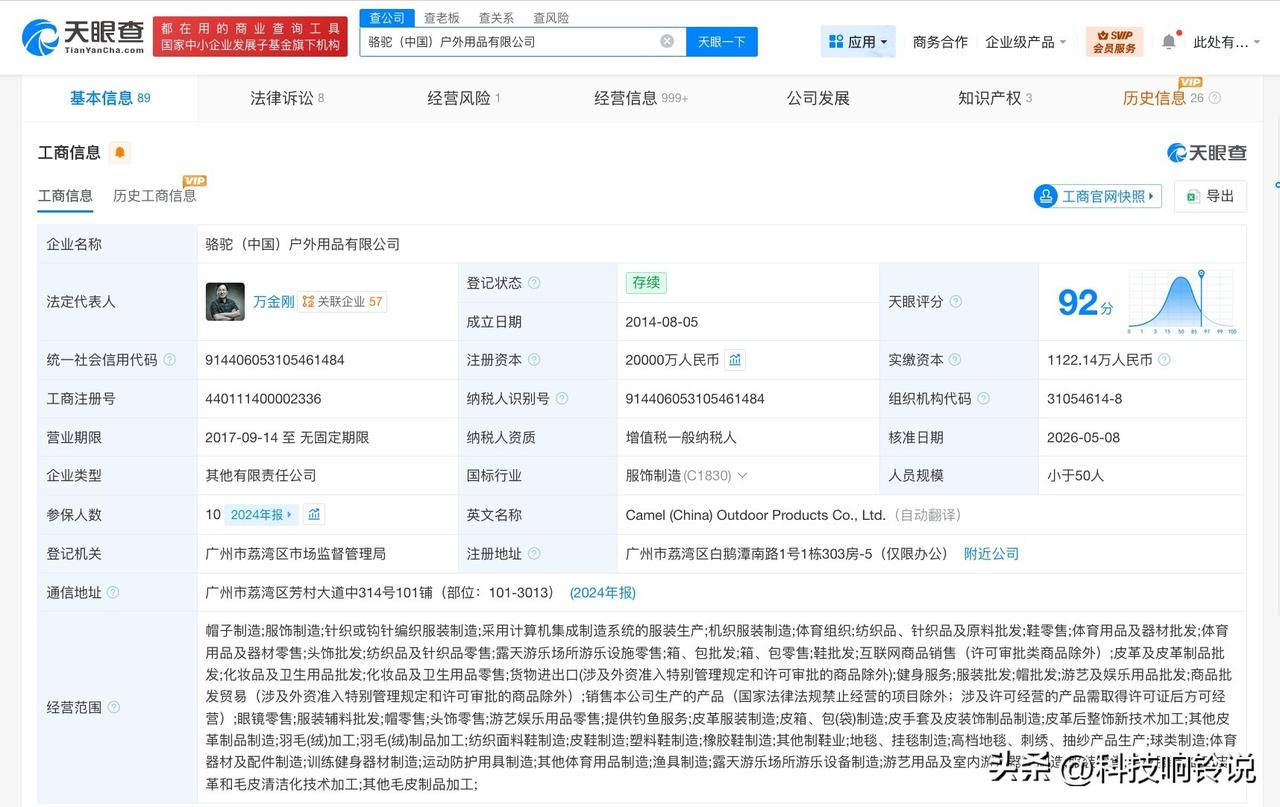Select the 经营信息 tab
Screen dimensions: 1280x807
pos(641,98)
